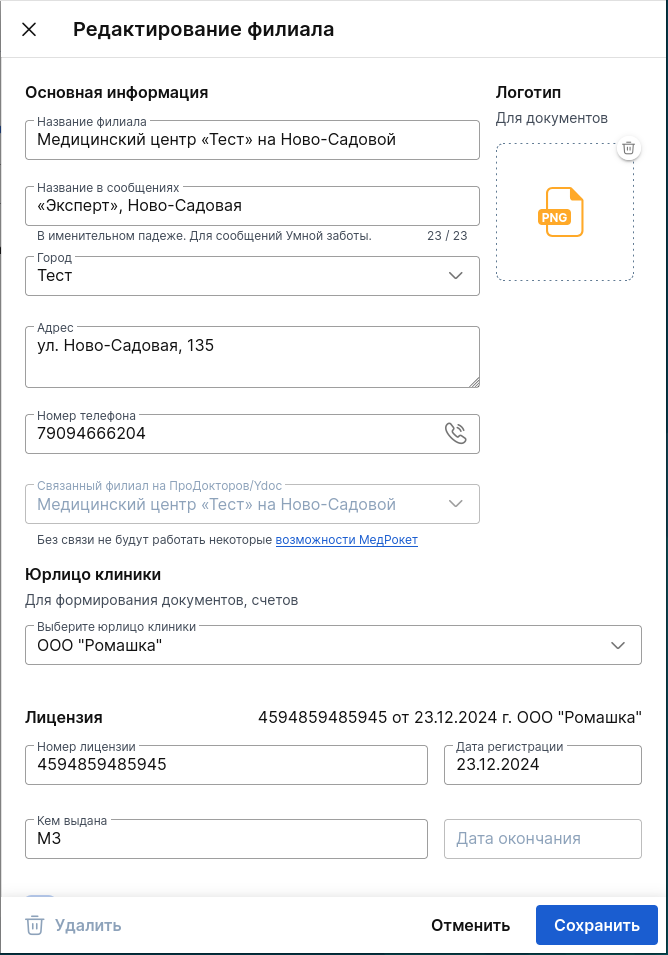Click the Отменить button
Viewport: 668px width, 955px height.
click(470, 925)
